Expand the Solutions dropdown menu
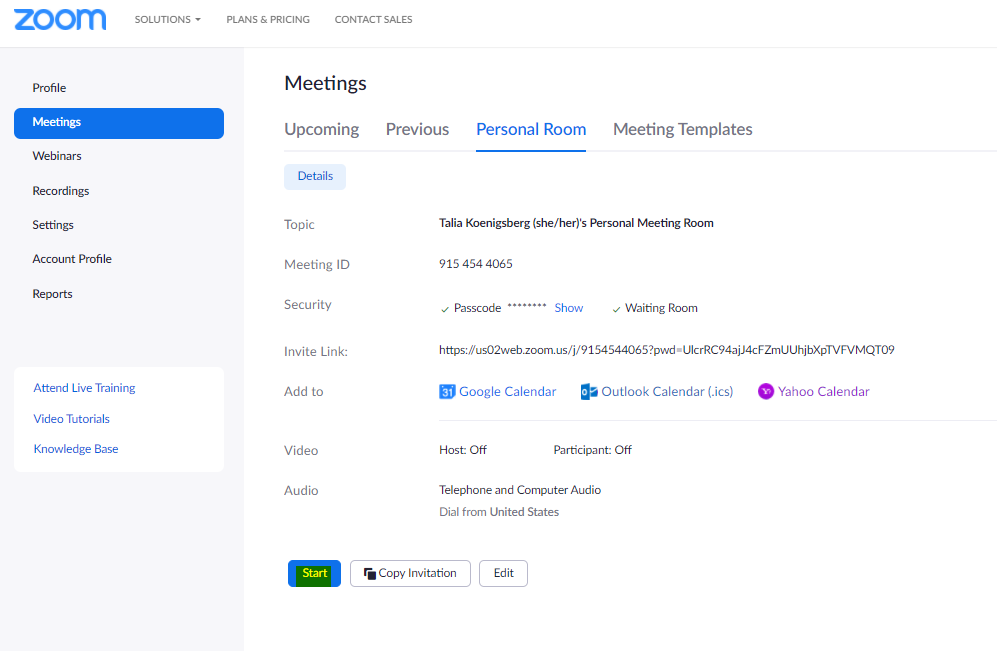 tap(167, 20)
